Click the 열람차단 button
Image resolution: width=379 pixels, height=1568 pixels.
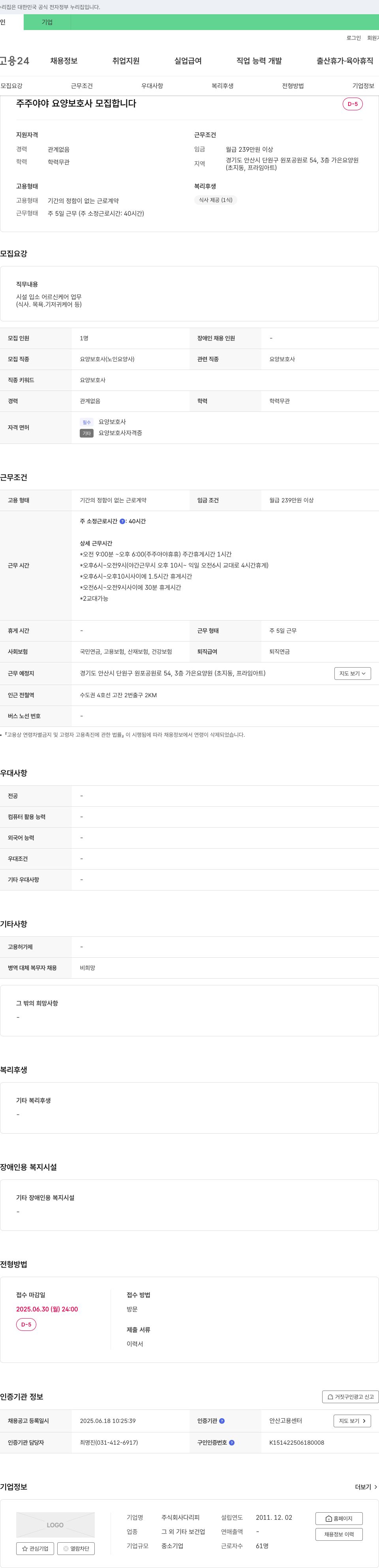(x=76, y=1549)
